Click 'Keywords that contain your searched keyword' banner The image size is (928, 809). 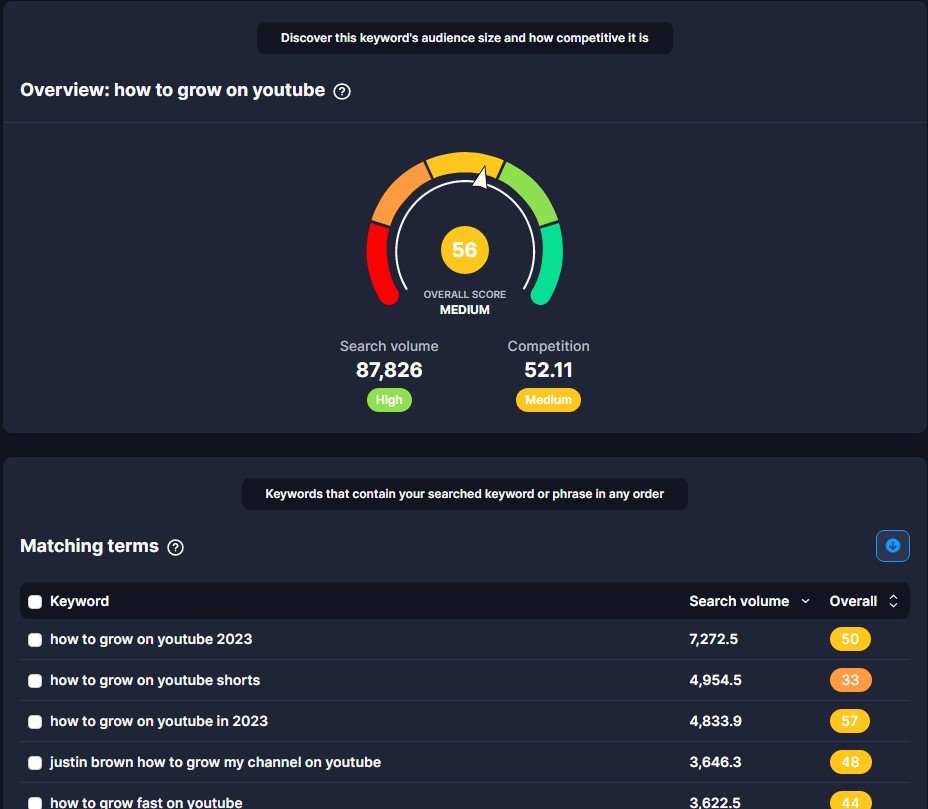(465, 494)
